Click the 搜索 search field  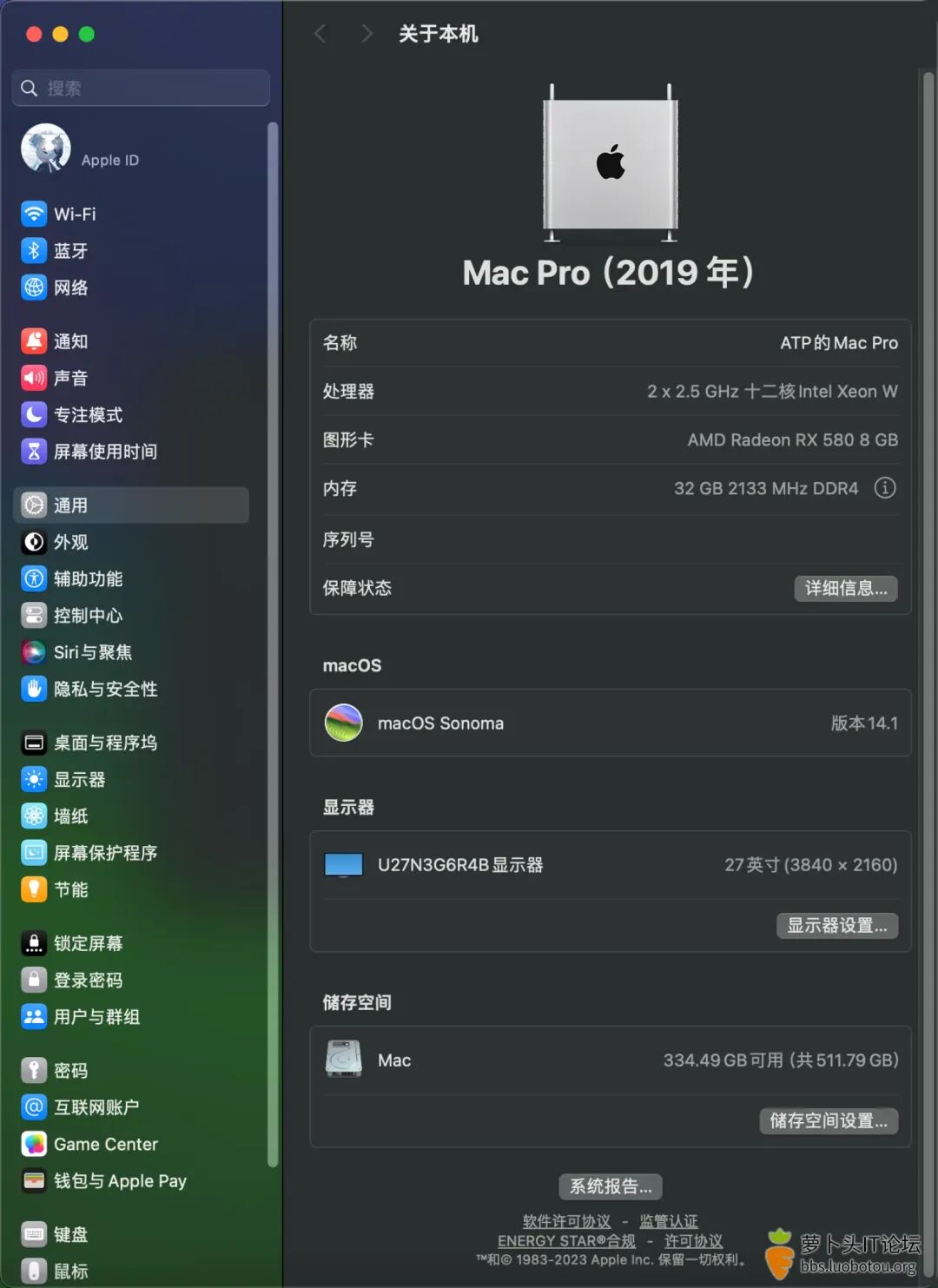click(x=140, y=87)
